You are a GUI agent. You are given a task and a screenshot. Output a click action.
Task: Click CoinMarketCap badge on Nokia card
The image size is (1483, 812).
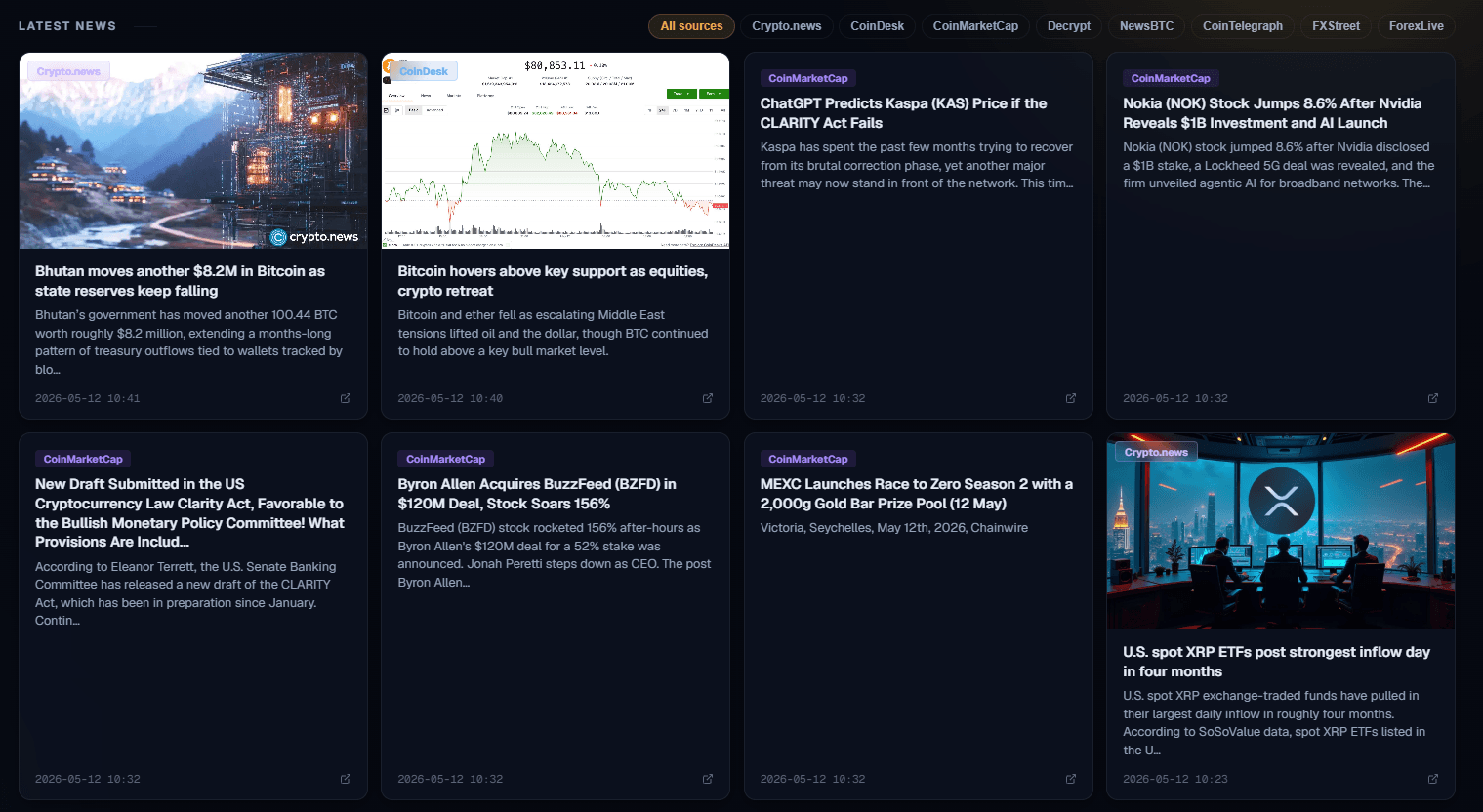coord(1171,78)
